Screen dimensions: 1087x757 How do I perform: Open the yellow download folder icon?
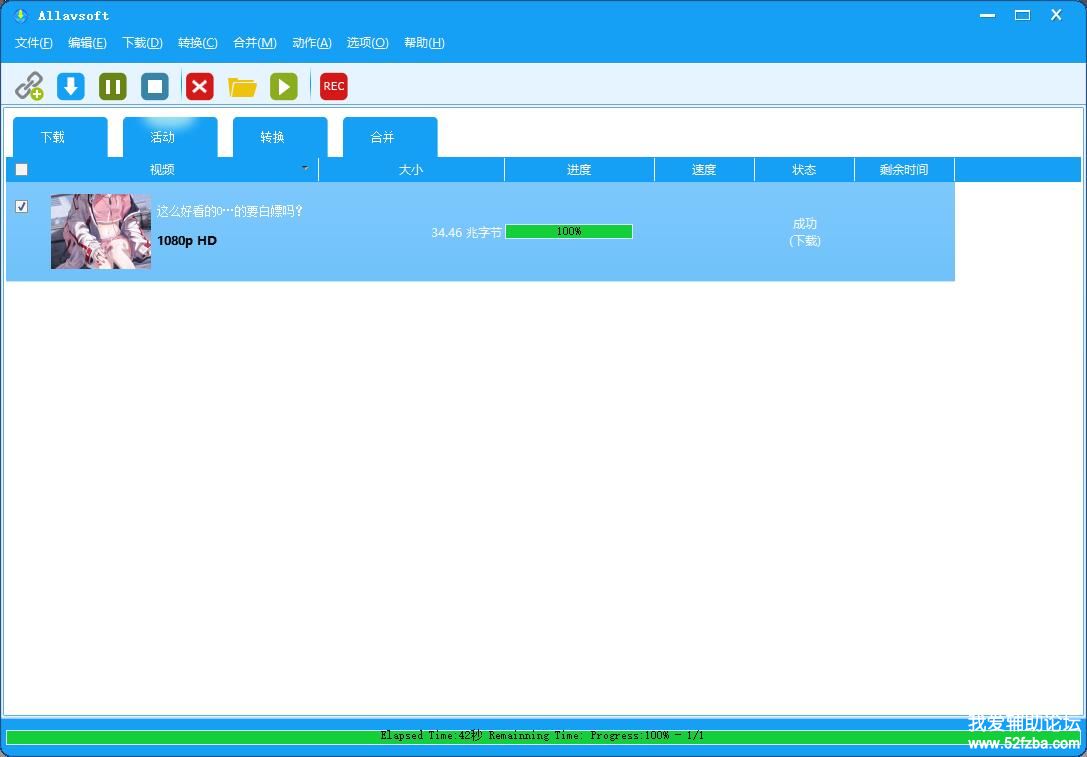click(242, 87)
